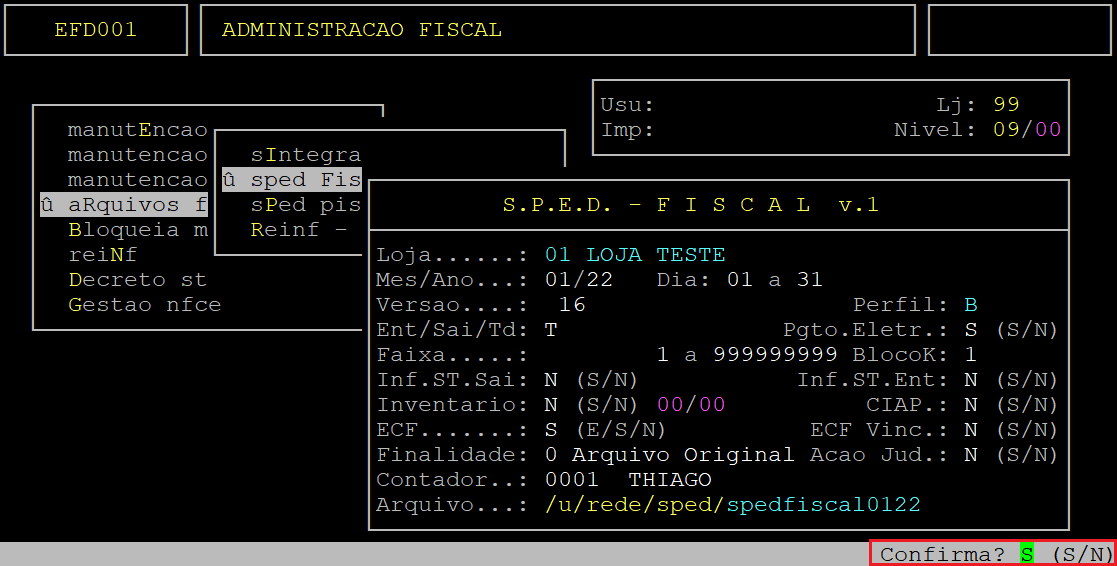
Task: Click Finalidade value 0 Arquivo Original
Action: click(670, 454)
